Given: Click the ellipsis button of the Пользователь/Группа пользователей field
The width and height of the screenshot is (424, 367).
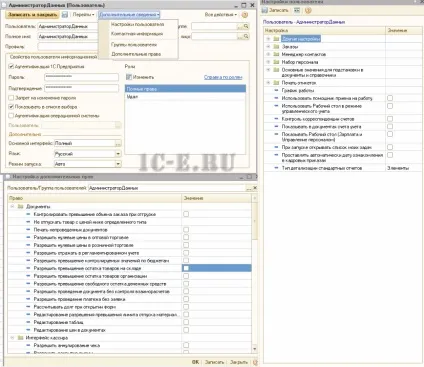Looking at the screenshot, I should pos(249,188).
